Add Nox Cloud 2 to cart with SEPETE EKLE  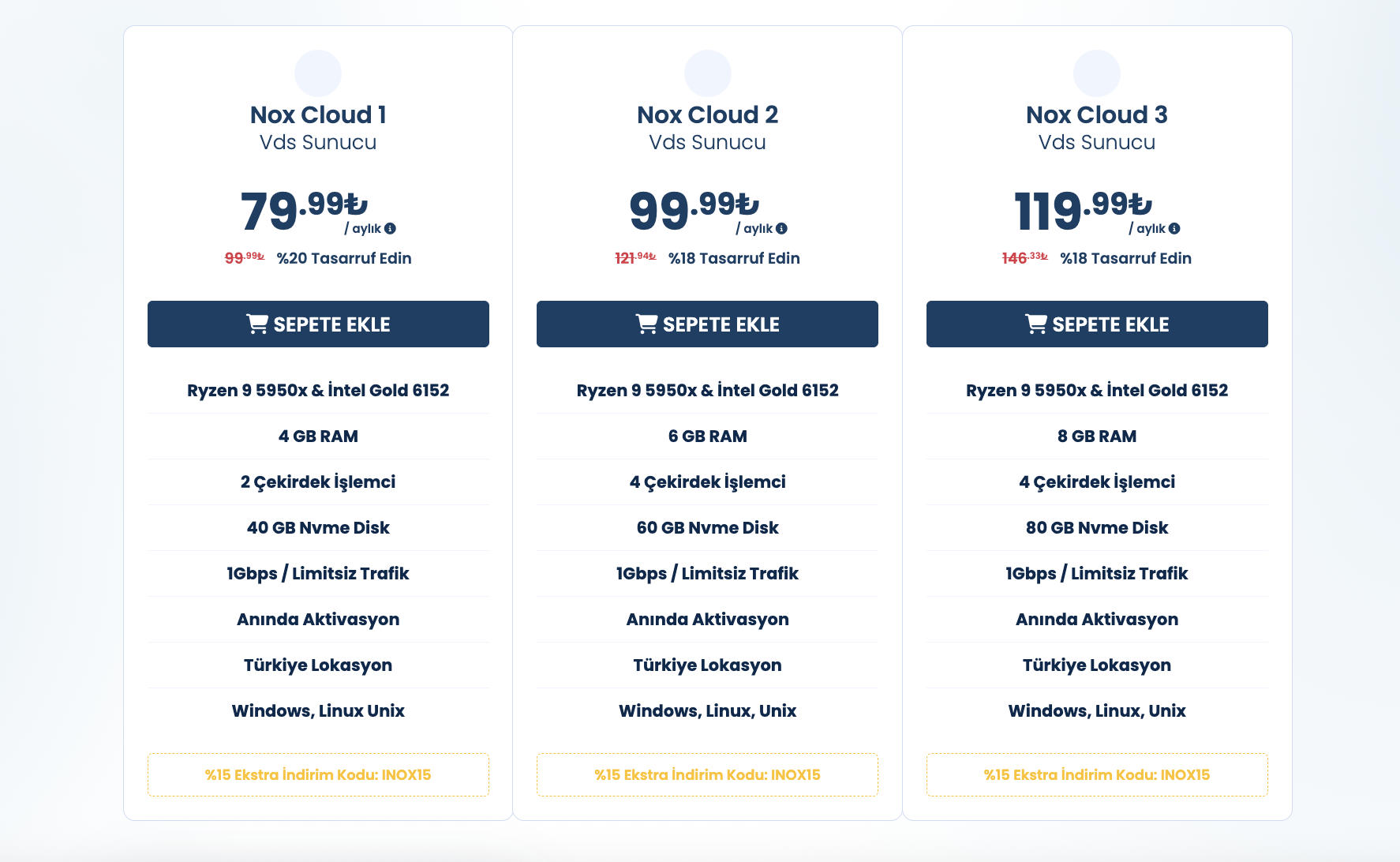point(708,324)
